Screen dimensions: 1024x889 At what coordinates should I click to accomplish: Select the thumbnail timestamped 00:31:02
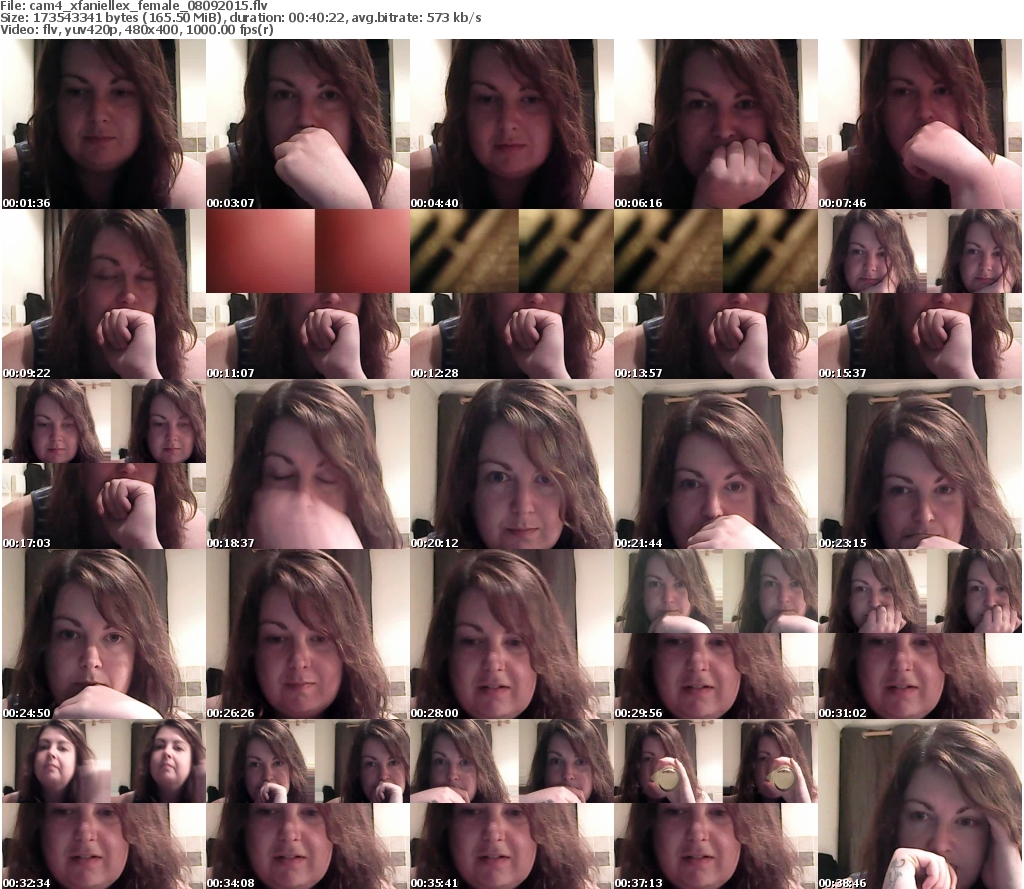click(x=920, y=634)
